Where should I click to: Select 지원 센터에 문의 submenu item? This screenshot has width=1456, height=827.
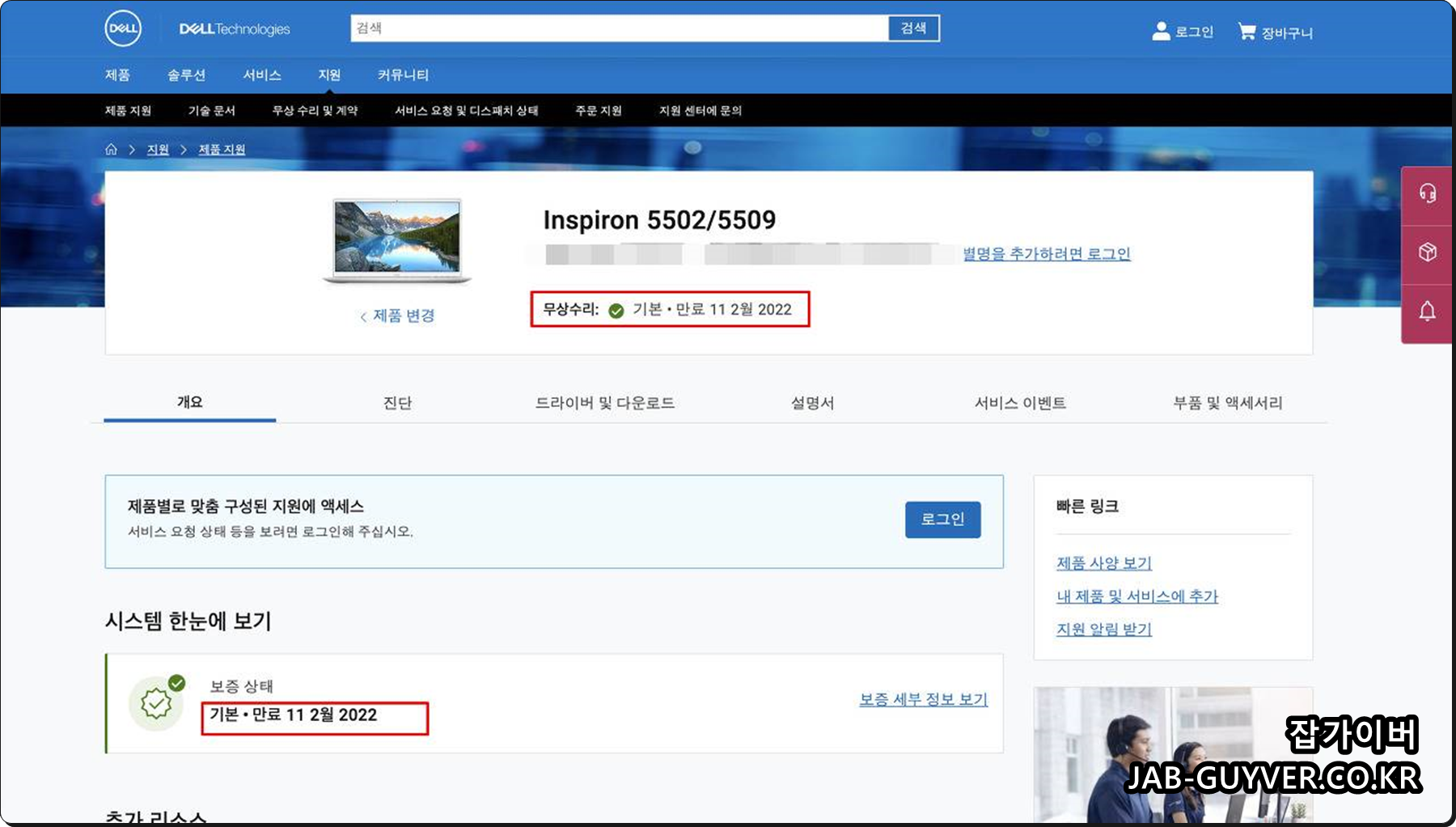point(700,111)
